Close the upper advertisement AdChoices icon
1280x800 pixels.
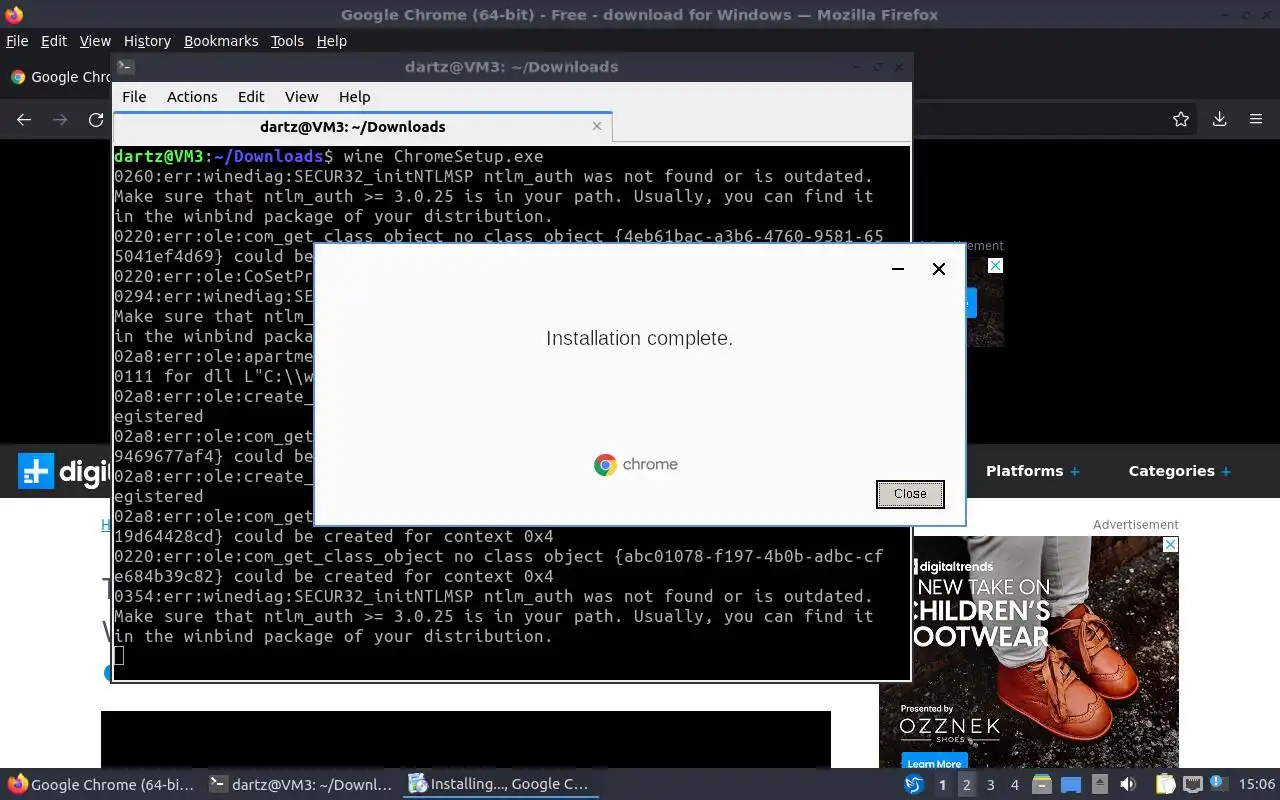(x=995, y=265)
